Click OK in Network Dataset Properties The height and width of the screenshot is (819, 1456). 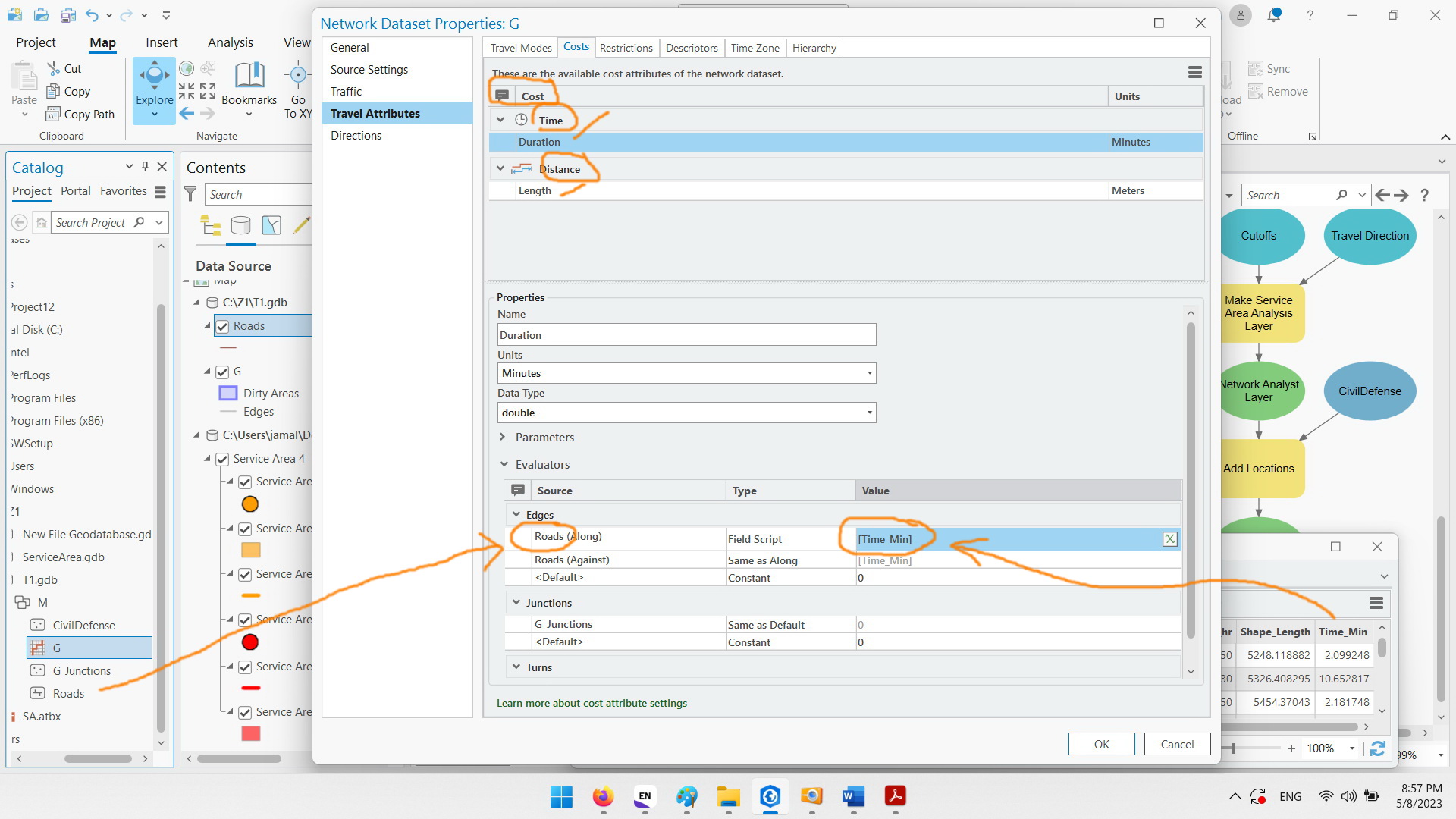pos(1101,744)
